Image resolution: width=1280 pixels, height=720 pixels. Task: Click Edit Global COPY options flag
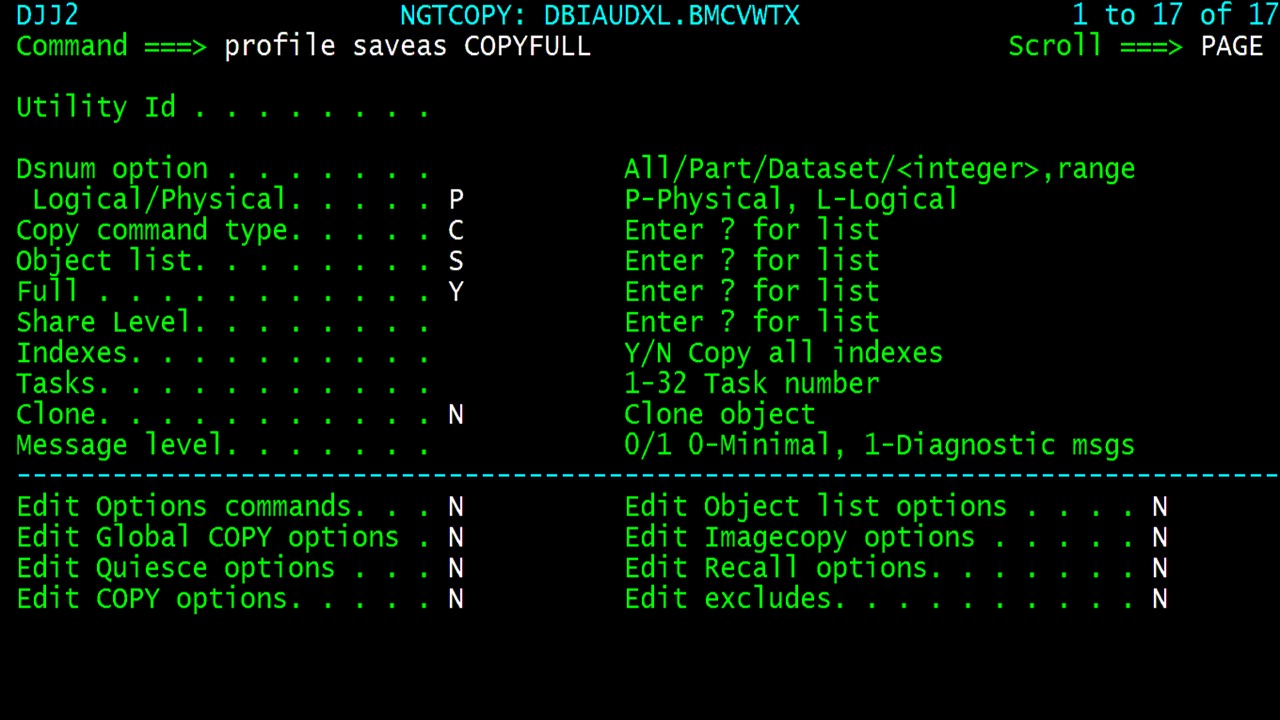(x=456, y=538)
